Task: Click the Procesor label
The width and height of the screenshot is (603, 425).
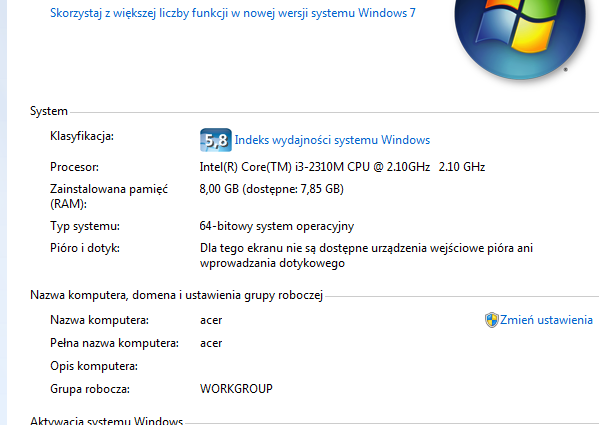Action: (74, 167)
